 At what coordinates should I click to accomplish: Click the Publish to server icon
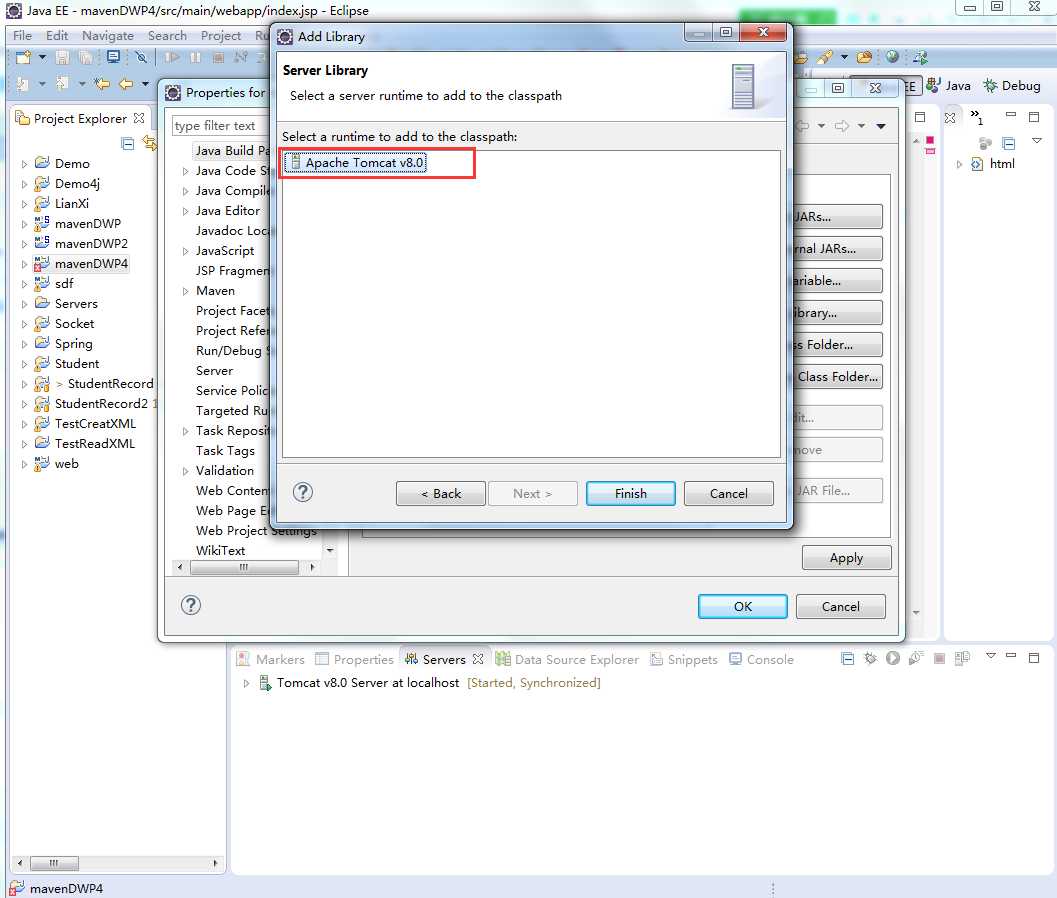962,659
